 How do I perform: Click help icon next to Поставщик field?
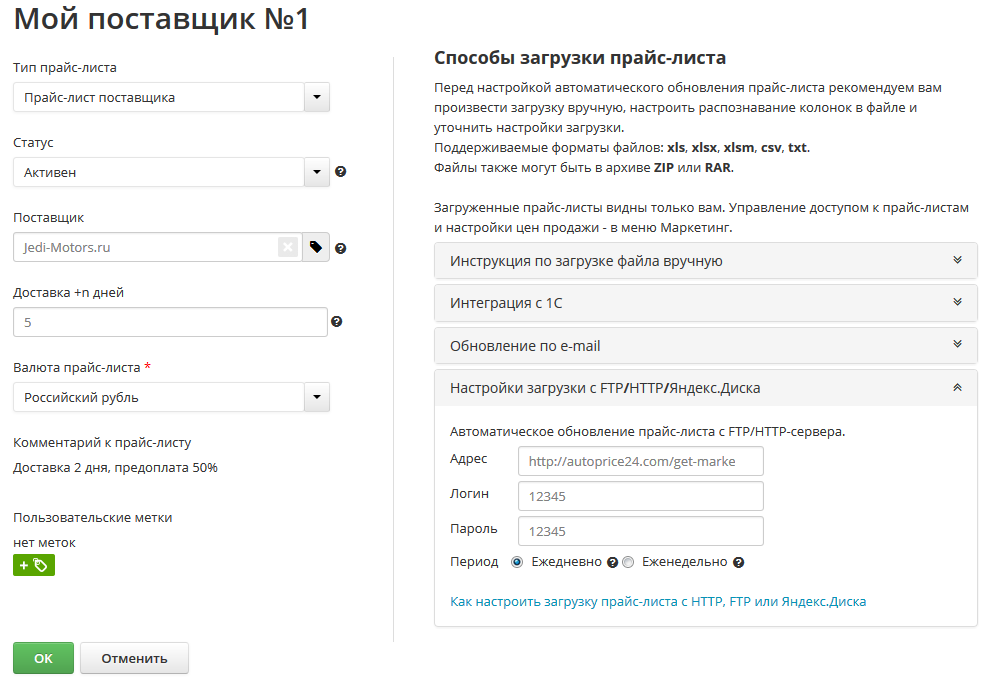coord(341,248)
